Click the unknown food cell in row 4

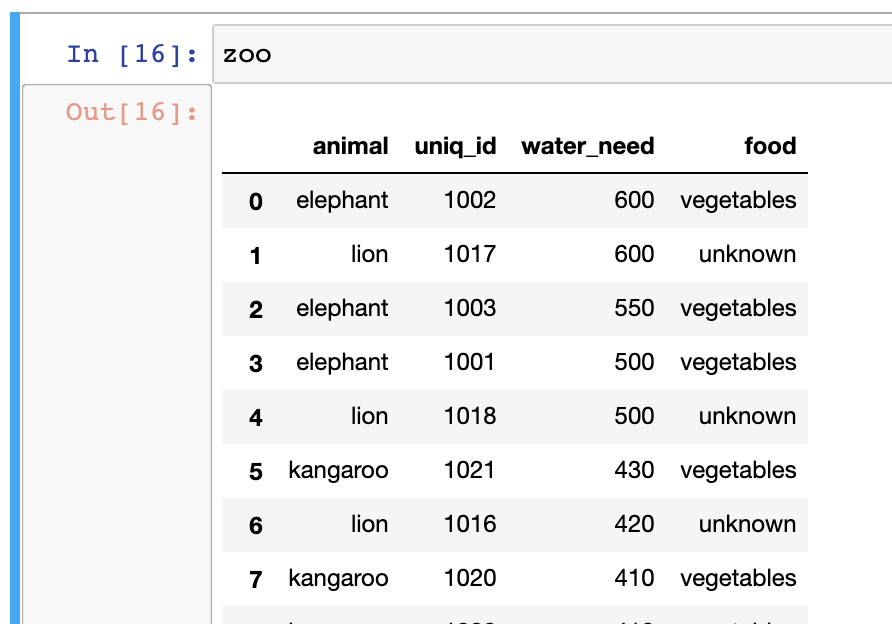click(747, 416)
